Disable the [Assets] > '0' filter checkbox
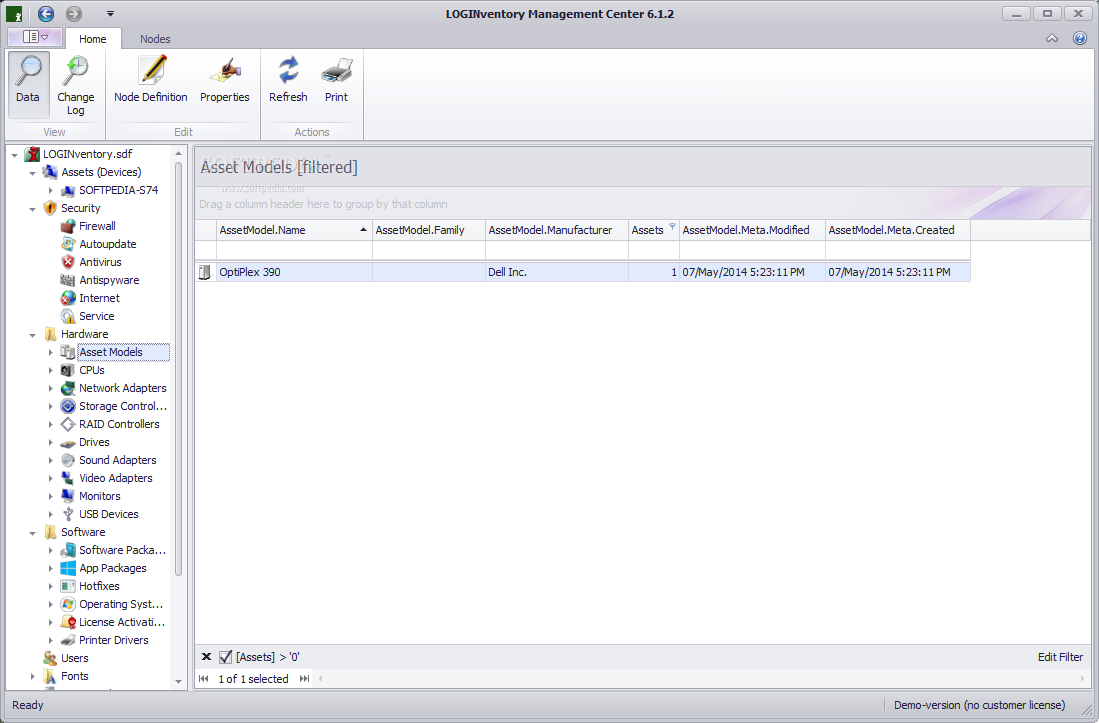The image size is (1099, 723). click(225, 657)
